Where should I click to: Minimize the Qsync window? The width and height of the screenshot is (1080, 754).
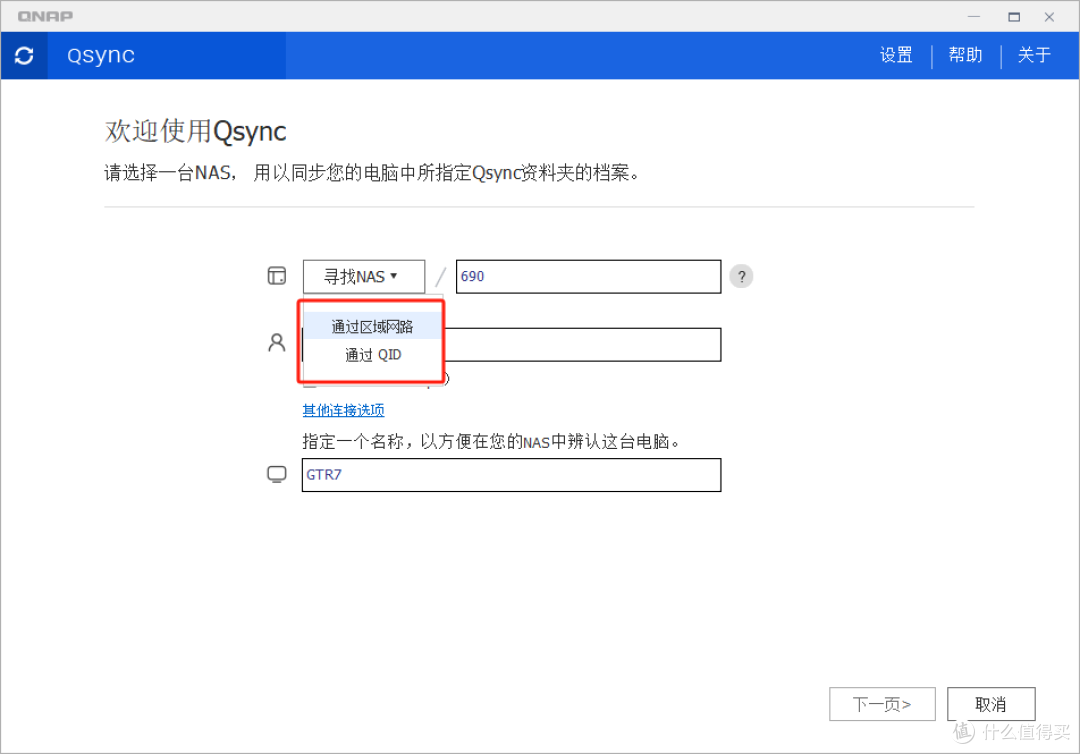tap(974, 17)
